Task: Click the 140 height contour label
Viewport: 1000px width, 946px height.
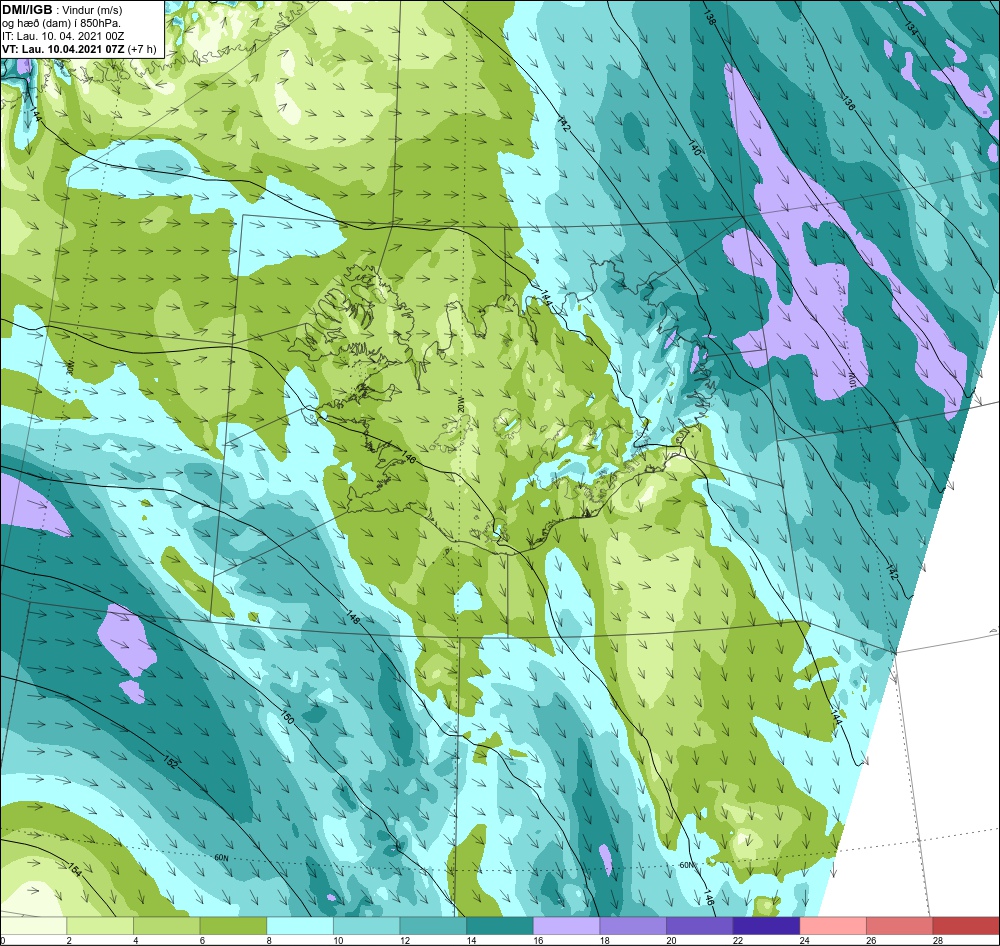Action: [x=695, y=148]
